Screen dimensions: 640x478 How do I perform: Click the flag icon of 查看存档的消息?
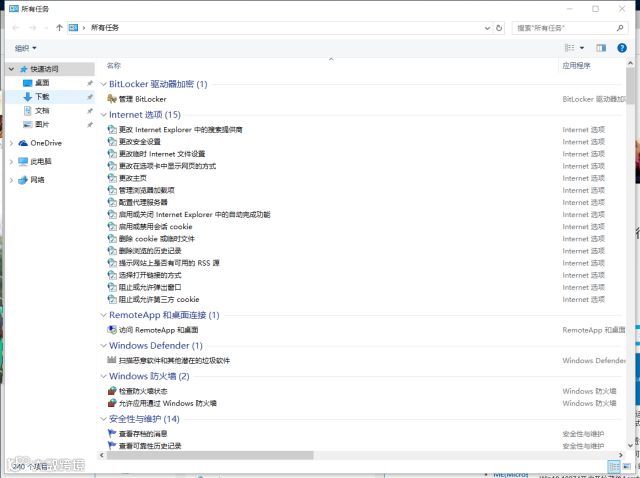(x=112, y=433)
